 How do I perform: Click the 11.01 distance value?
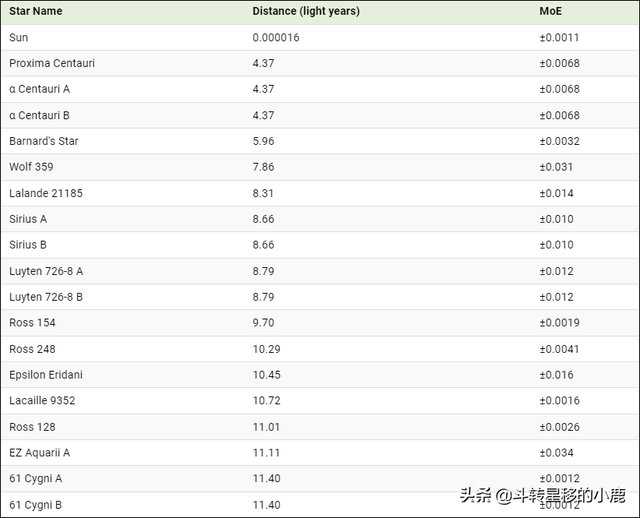pos(266,427)
